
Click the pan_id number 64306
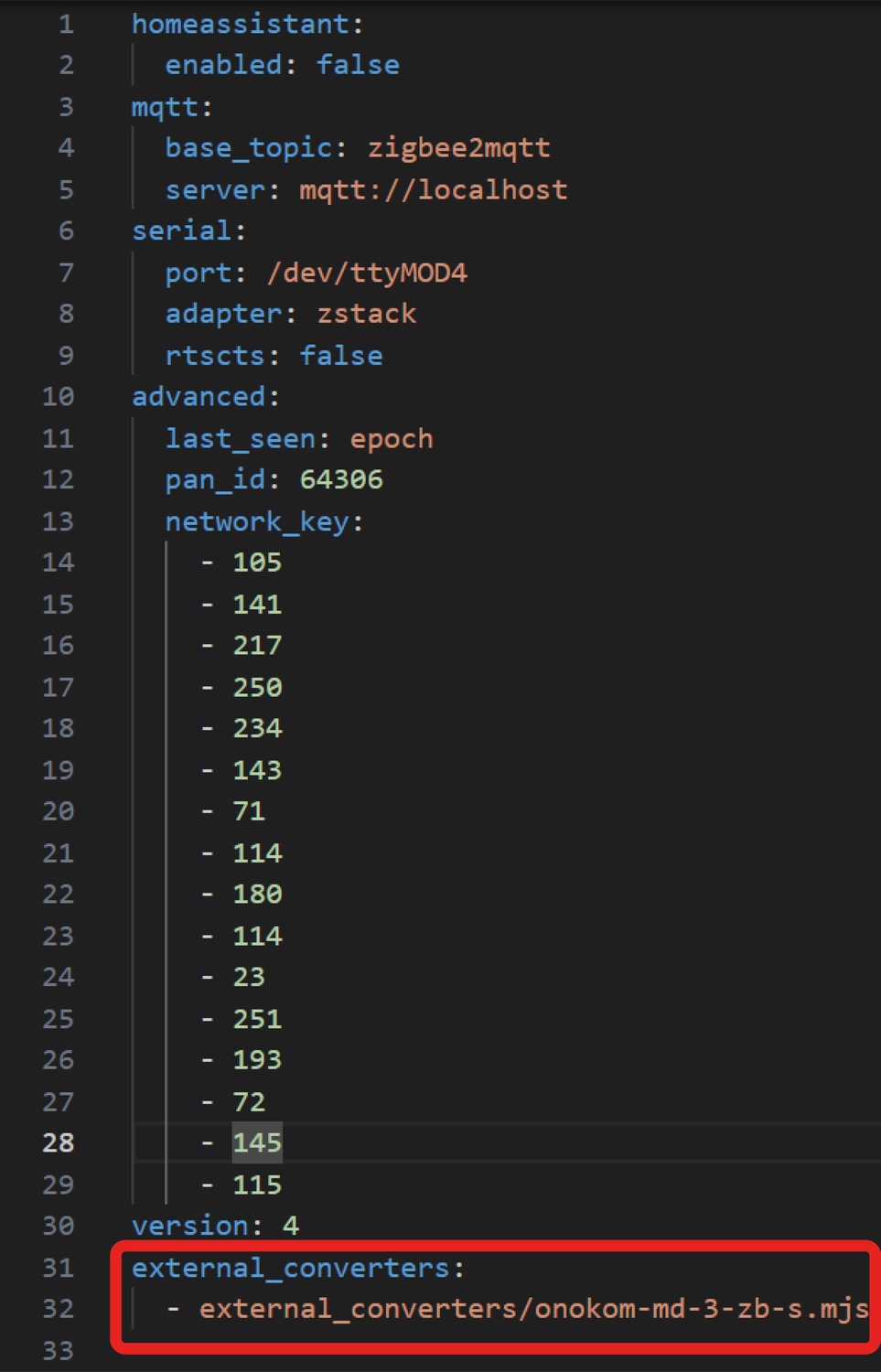click(341, 479)
